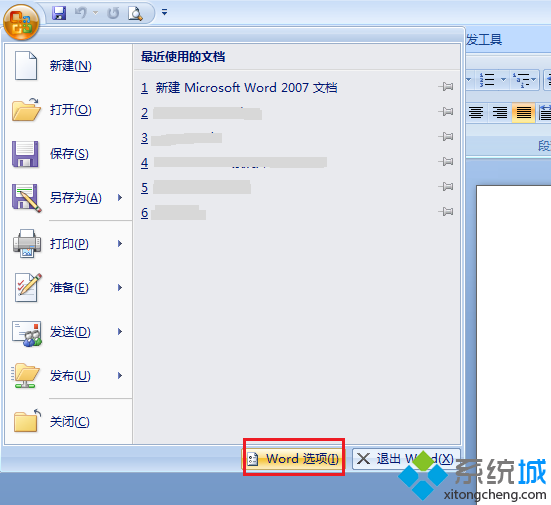Screen dimensions: 551x505
Task: Click the Word 选项(I) button
Action: pyautogui.click(x=293, y=459)
